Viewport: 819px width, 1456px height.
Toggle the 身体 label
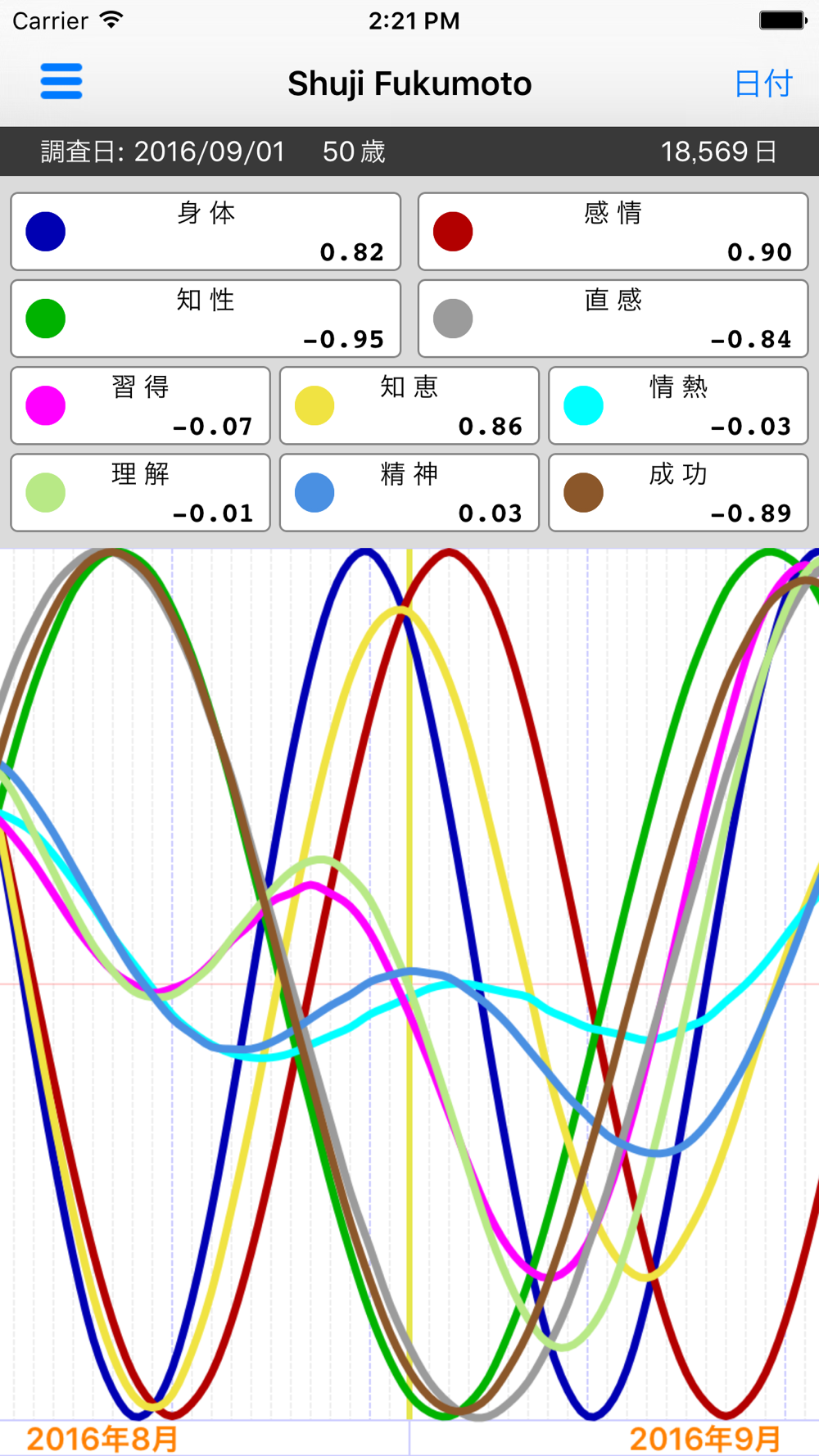tap(206, 213)
